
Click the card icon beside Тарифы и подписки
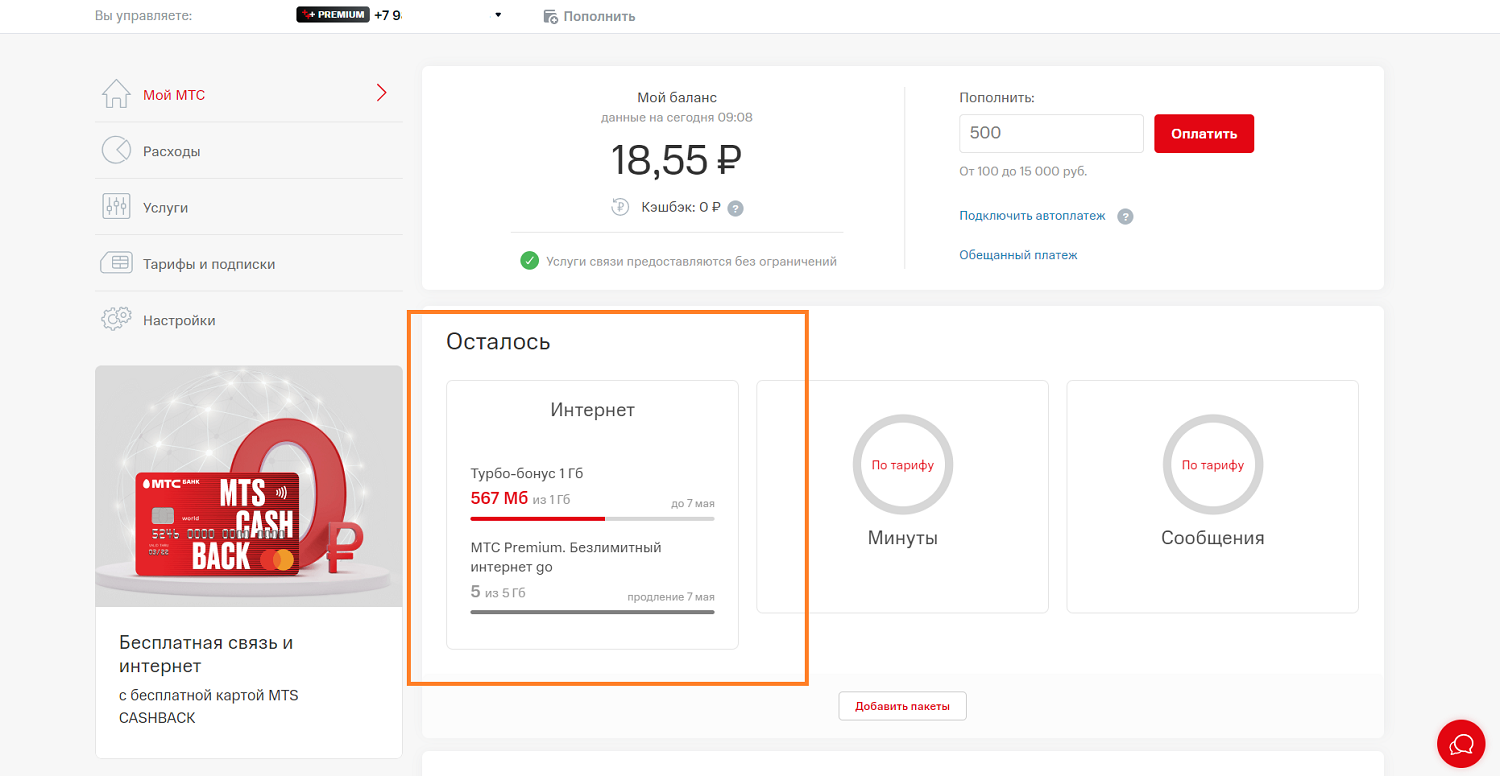coord(116,263)
